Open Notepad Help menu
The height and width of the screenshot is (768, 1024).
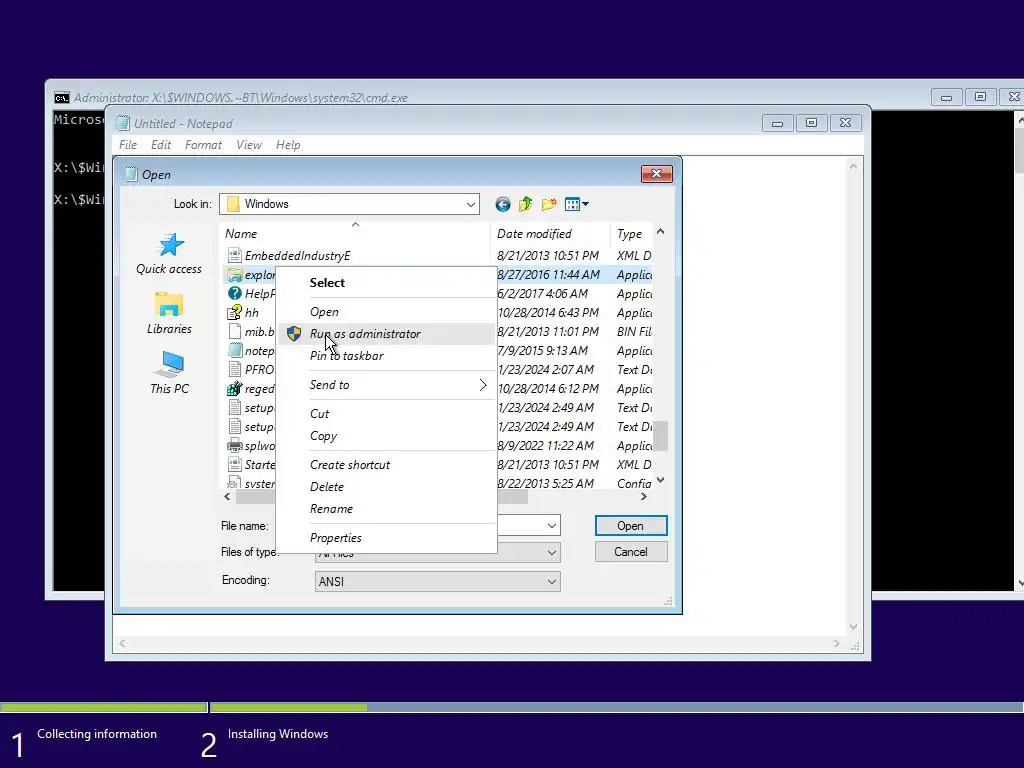point(288,145)
